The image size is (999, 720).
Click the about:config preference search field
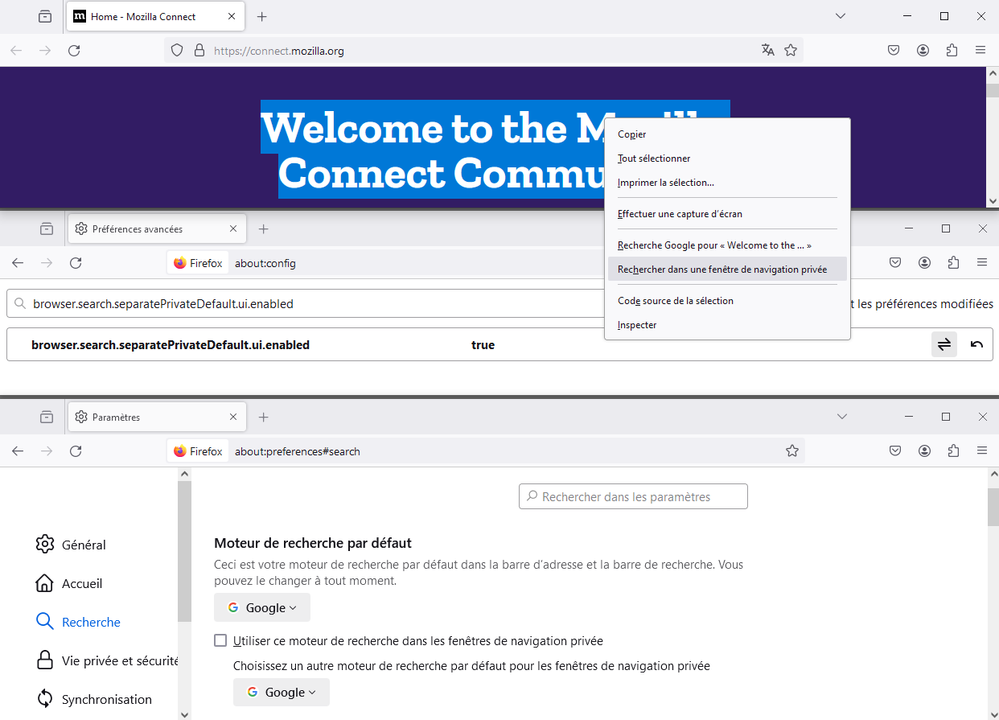(x=306, y=304)
